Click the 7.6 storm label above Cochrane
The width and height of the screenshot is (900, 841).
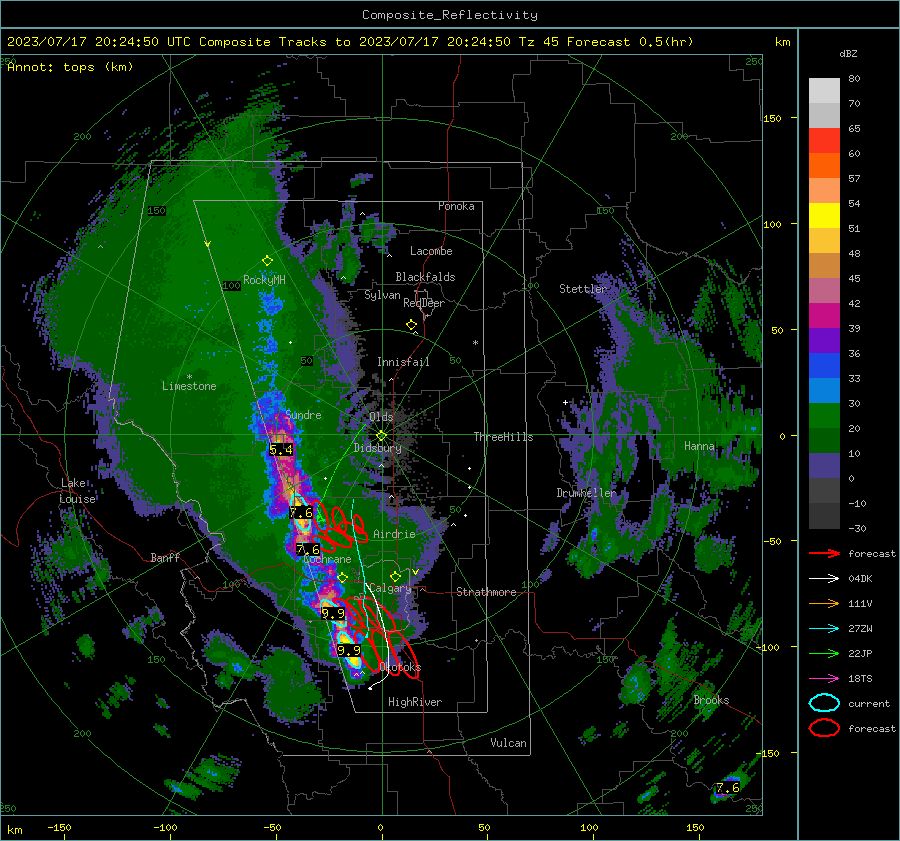coord(308,549)
